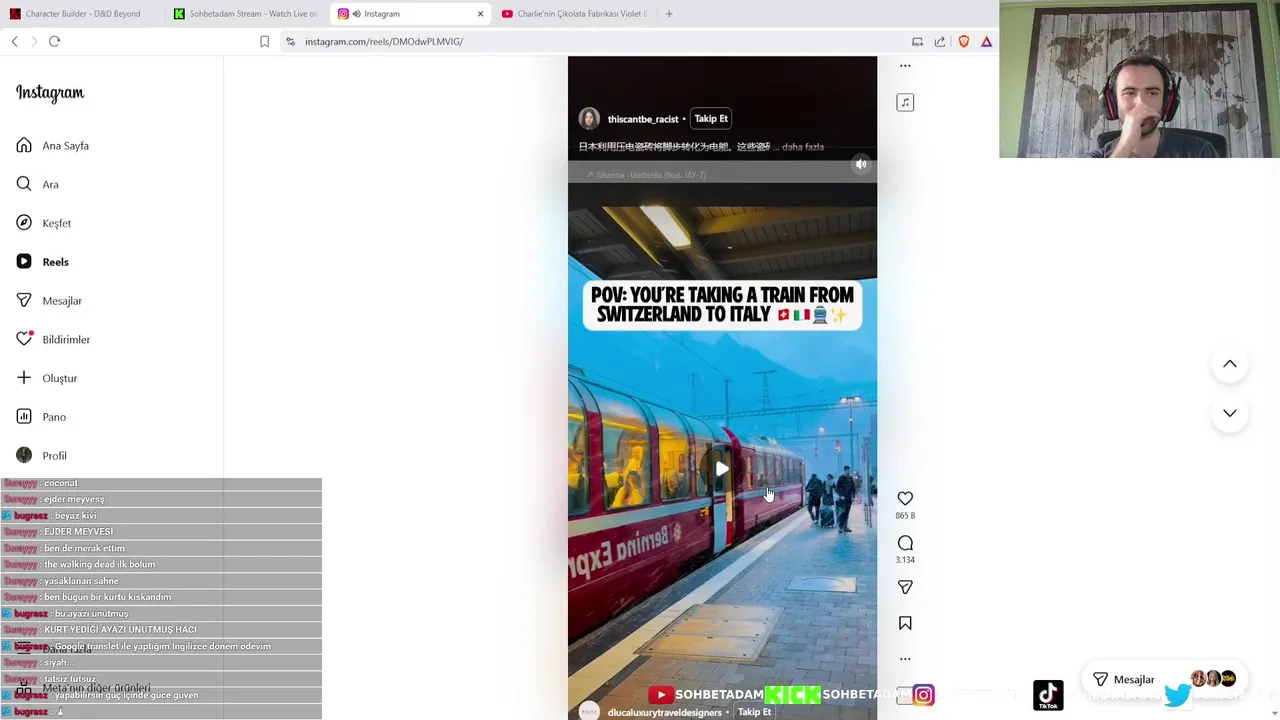Reload the page with refresh icon
Screen dimensions: 1280x720
(x=54, y=41)
